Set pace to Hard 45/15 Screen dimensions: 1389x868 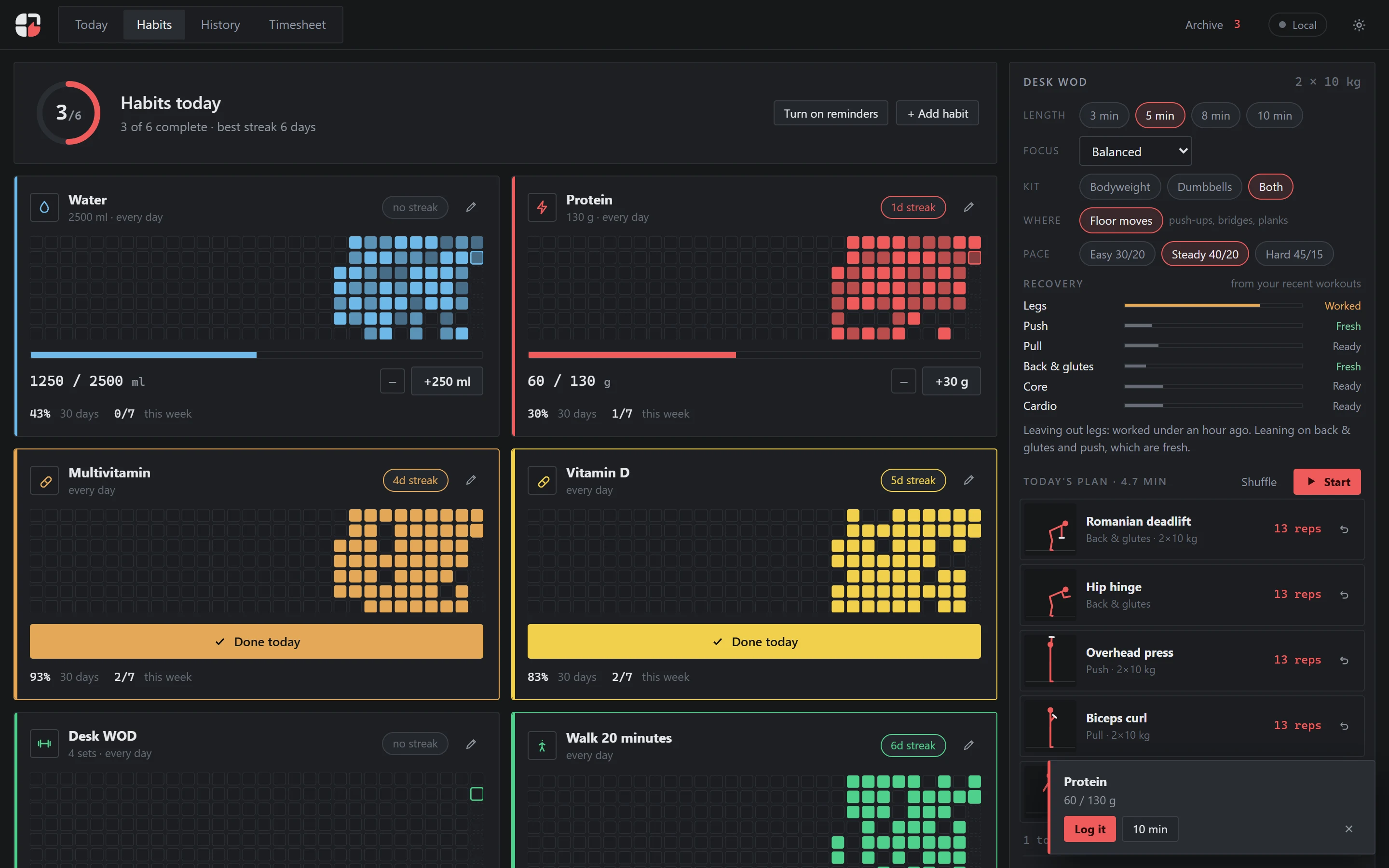point(1294,254)
